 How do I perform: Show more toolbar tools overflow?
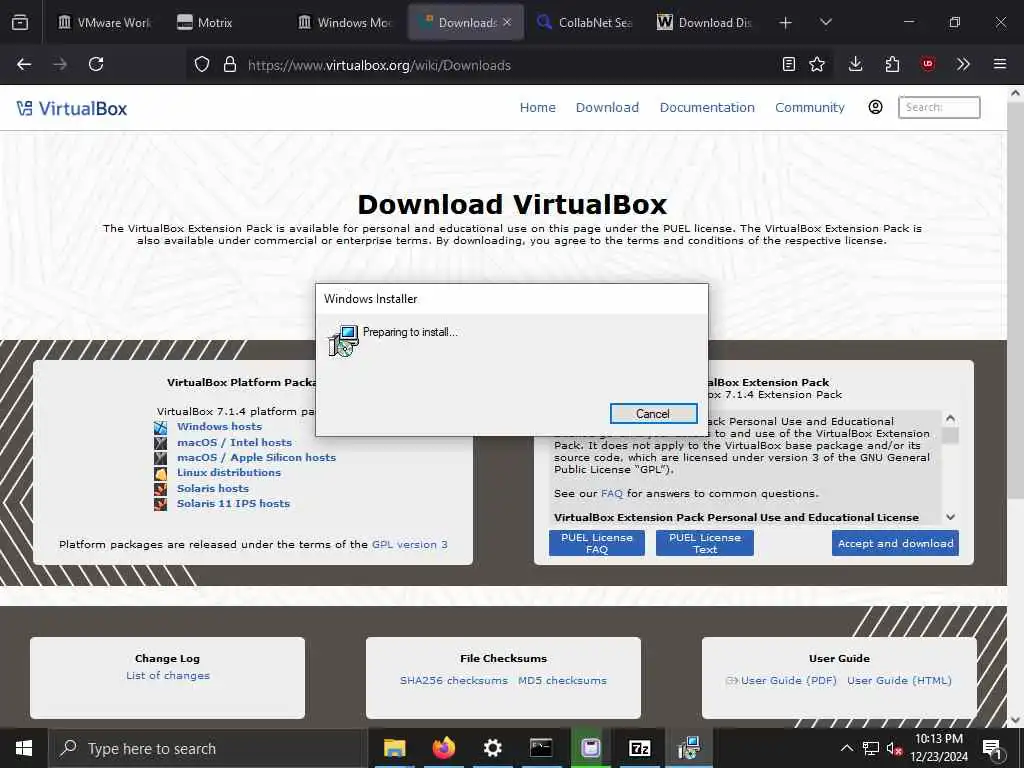pos(963,64)
